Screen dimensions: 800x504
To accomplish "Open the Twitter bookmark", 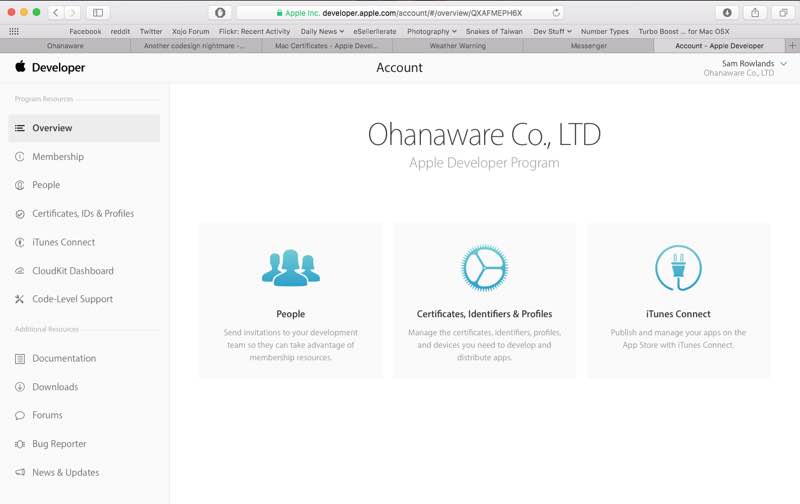I will tap(151, 31).
